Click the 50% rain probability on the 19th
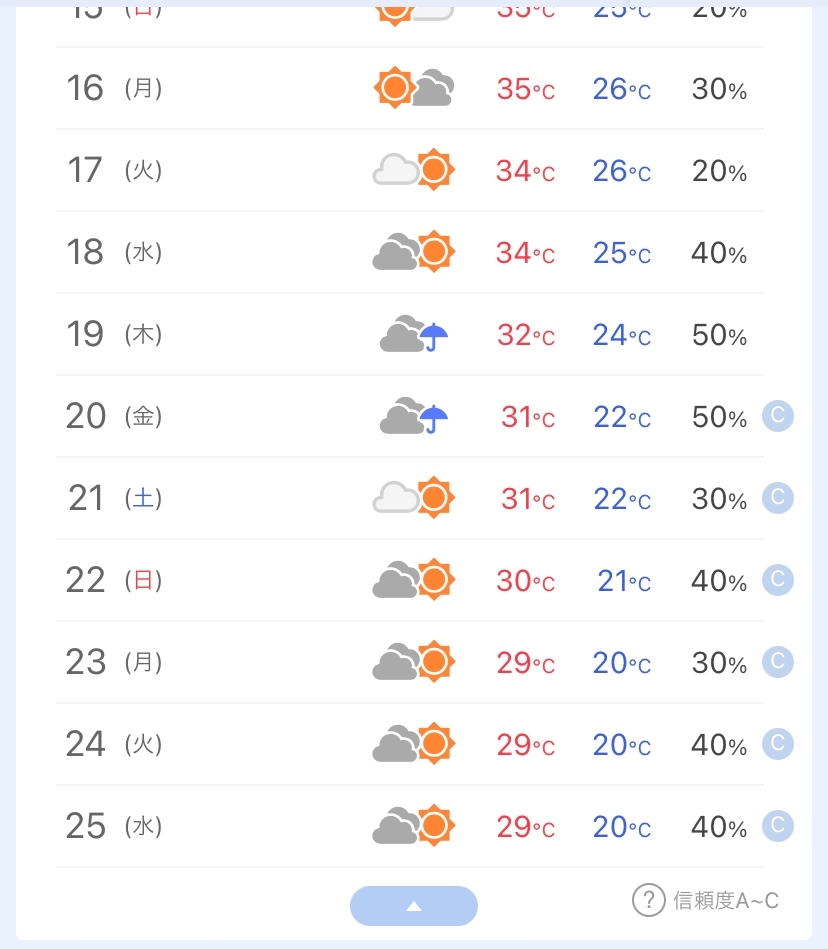The width and height of the screenshot is (828, 949). click(x=719, y=335)
